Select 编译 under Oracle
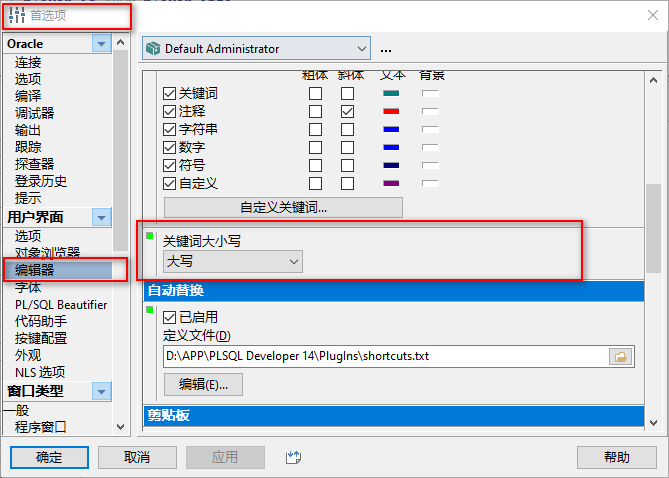This screenshot has width=669, height=478. (x=28, y=96)
